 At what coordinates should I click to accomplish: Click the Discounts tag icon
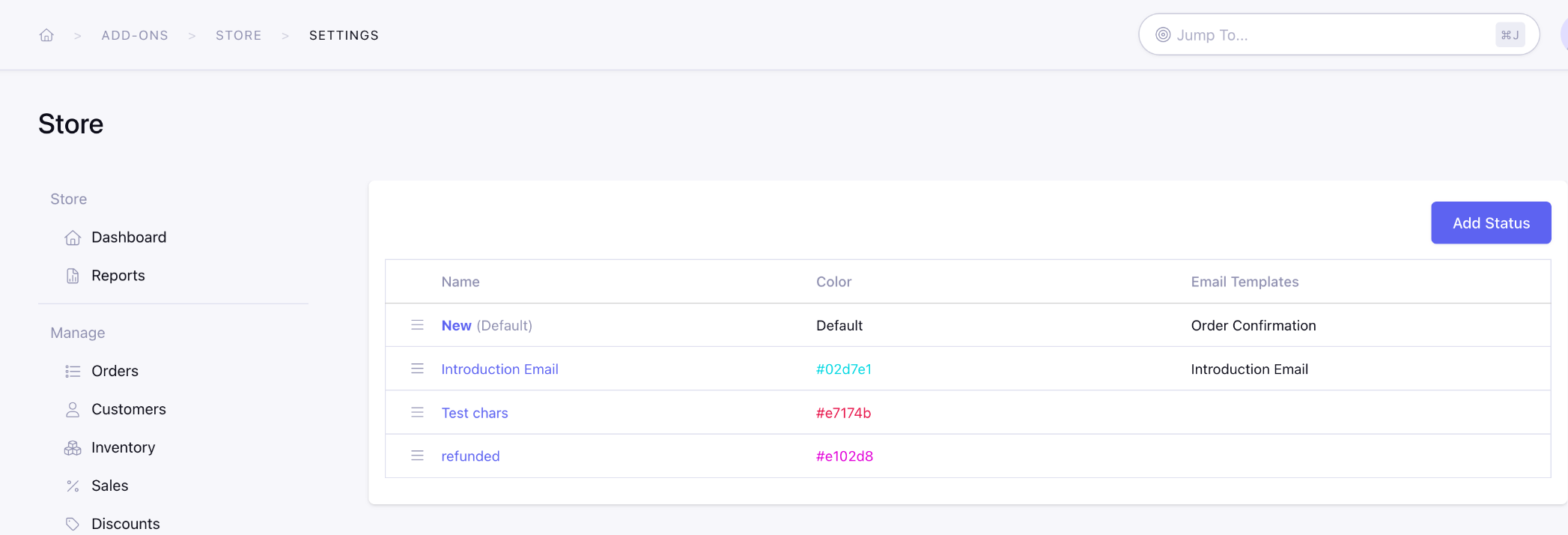[73, 524]
